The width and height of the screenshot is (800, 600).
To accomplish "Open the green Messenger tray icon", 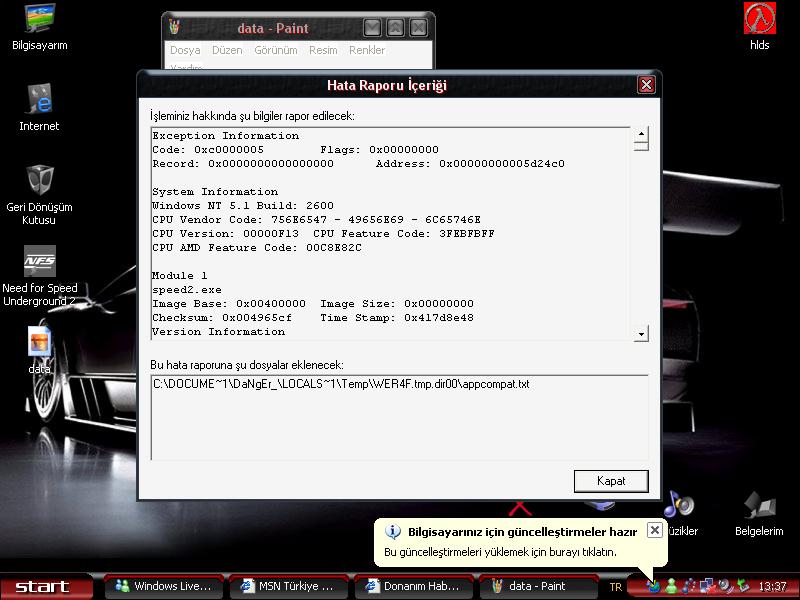I will pyautogui.click(x=671, y=586).
